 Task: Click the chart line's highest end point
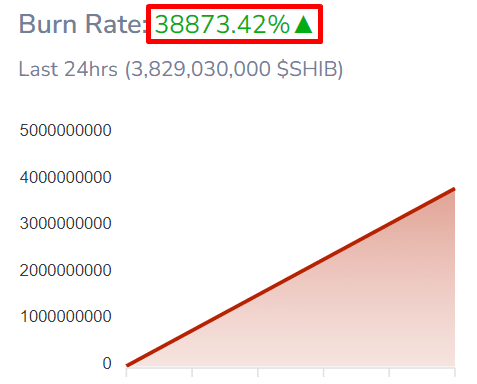pos(454,189)
